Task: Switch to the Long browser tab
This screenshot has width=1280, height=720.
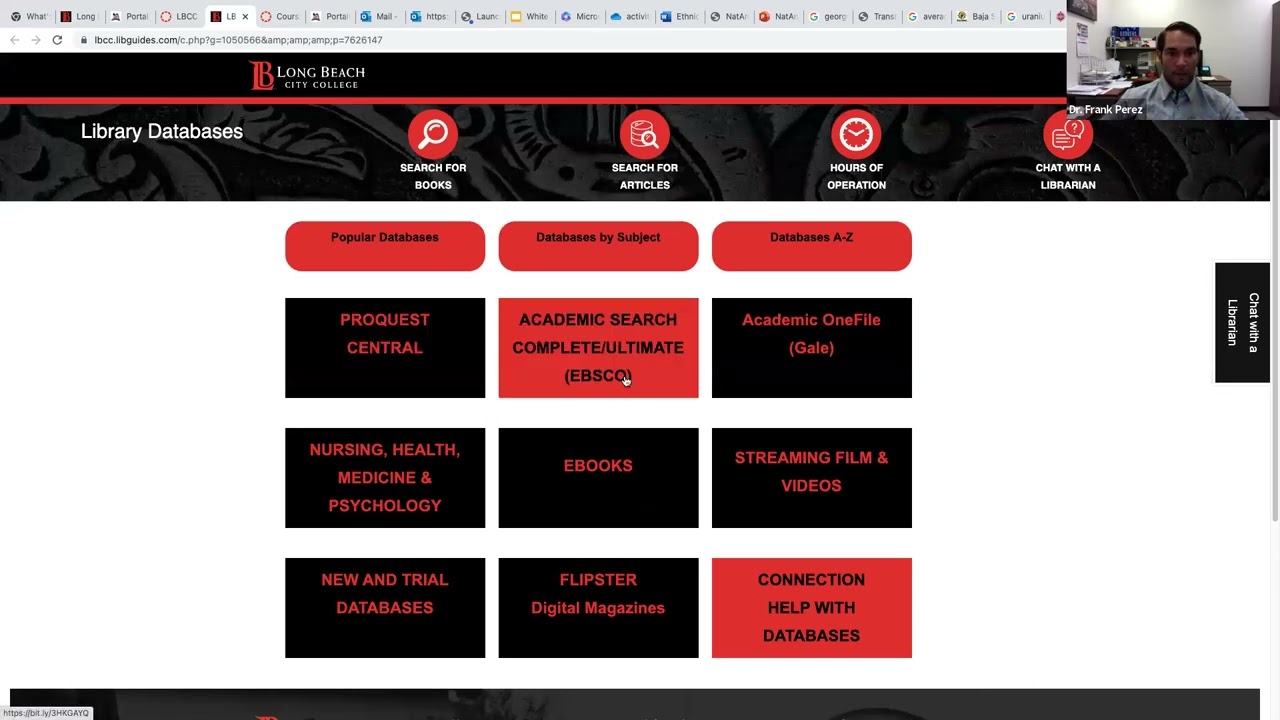Action: coord(79,16)
